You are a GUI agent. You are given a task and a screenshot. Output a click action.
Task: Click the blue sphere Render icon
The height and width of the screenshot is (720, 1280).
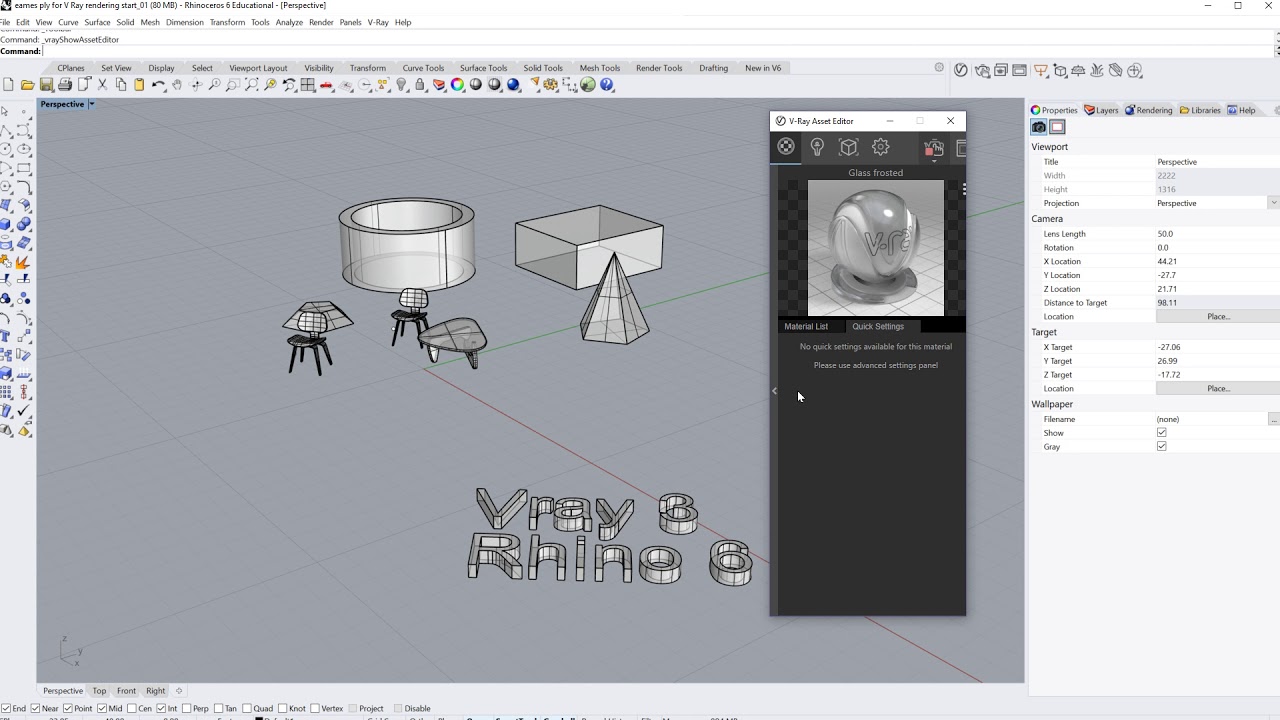(x=513, y=85)
